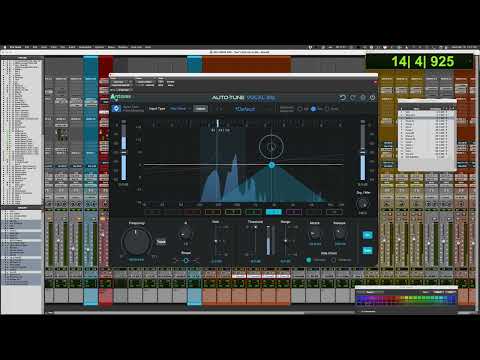480x360 pixels.
Task: Select the last band button on the right
Action: (x=334, y=212)
